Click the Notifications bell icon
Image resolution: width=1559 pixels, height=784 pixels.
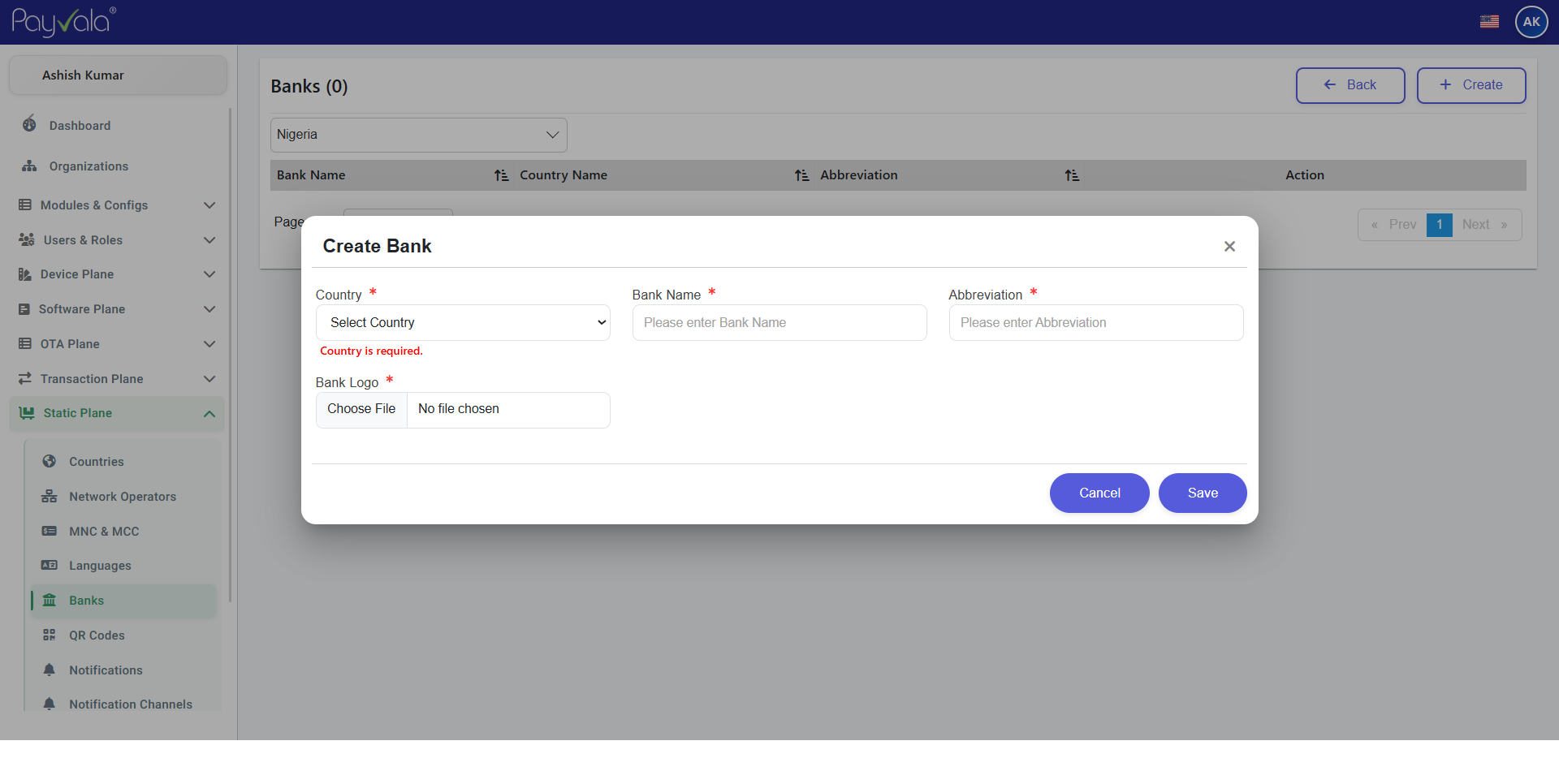[50, 670]
